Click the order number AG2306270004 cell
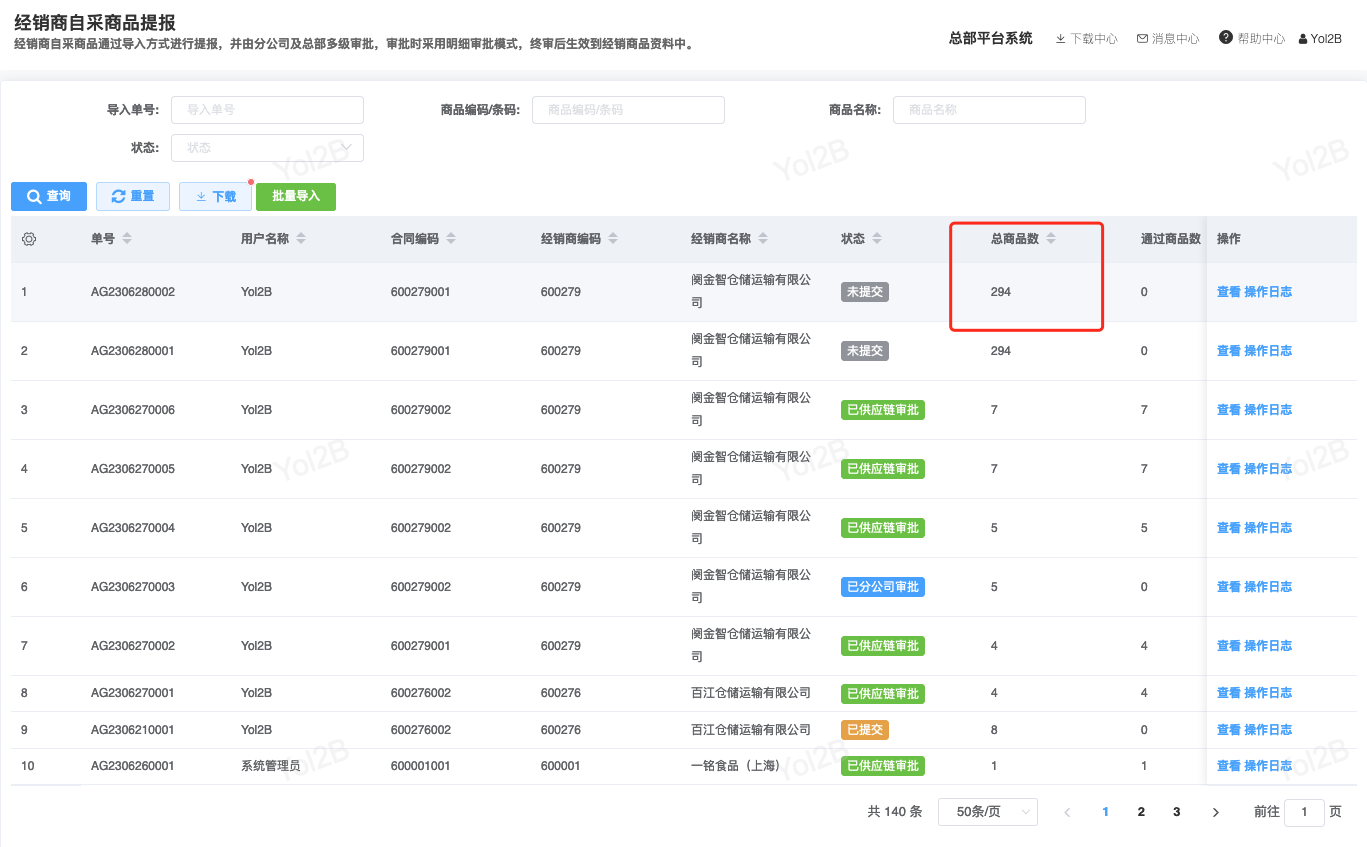 click(133, 528)
